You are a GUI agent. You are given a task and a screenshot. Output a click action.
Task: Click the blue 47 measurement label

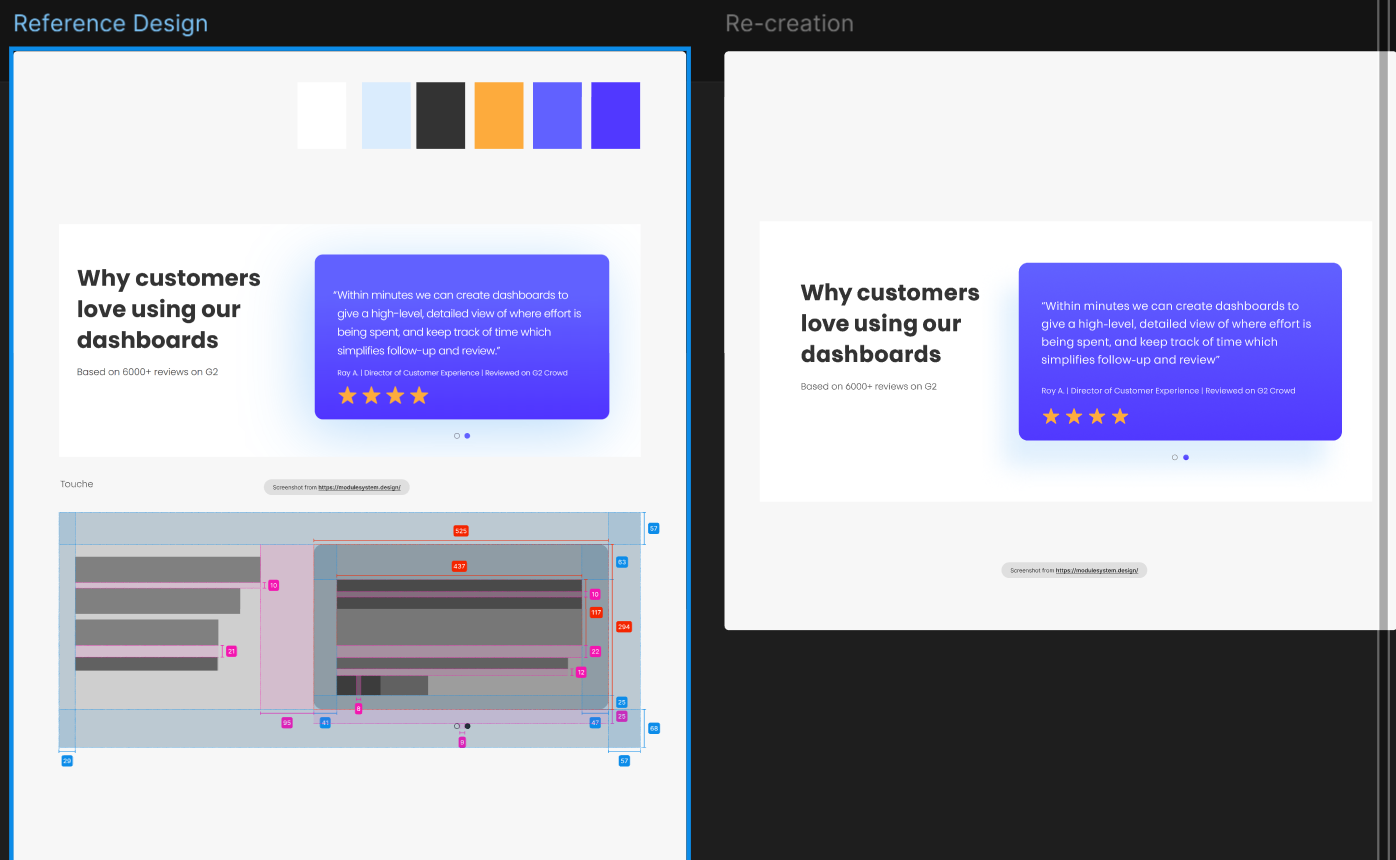(x=595, y=722)
